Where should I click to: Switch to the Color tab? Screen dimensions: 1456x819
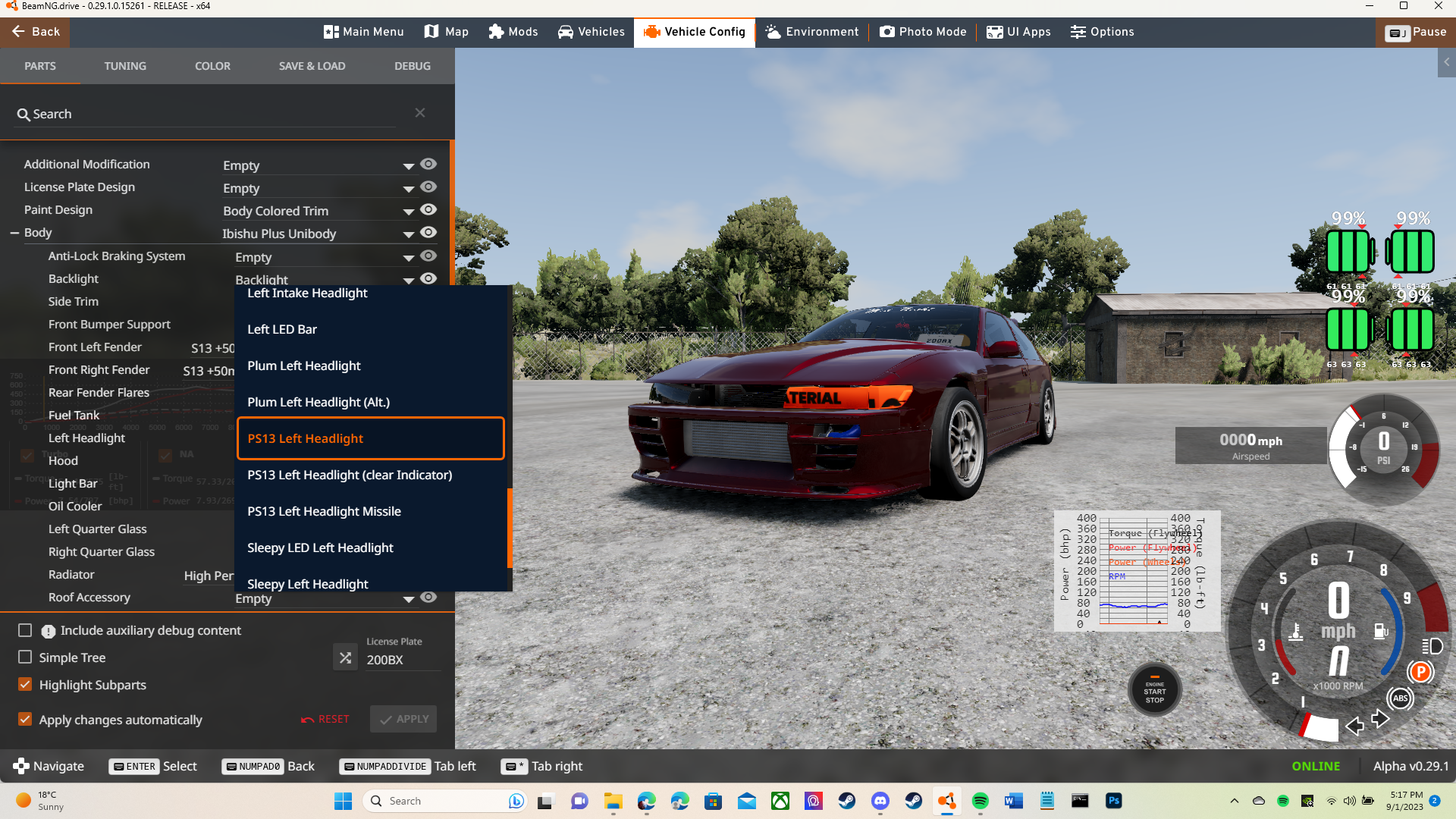212,66
